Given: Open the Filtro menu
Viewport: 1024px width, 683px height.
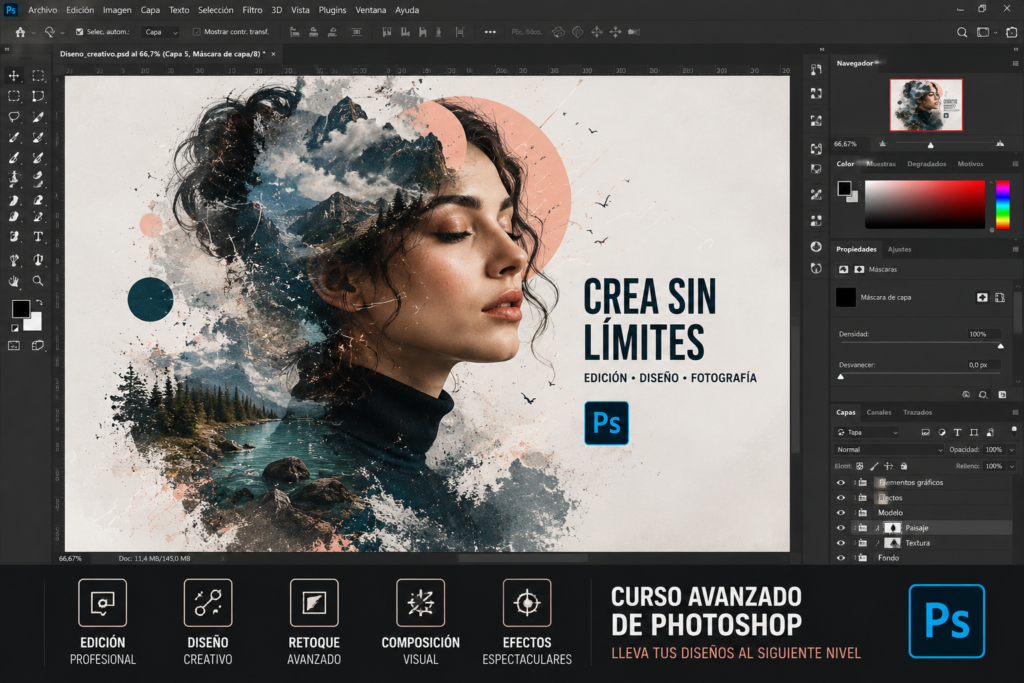Looking at the screenshot, I should (252, 10).
